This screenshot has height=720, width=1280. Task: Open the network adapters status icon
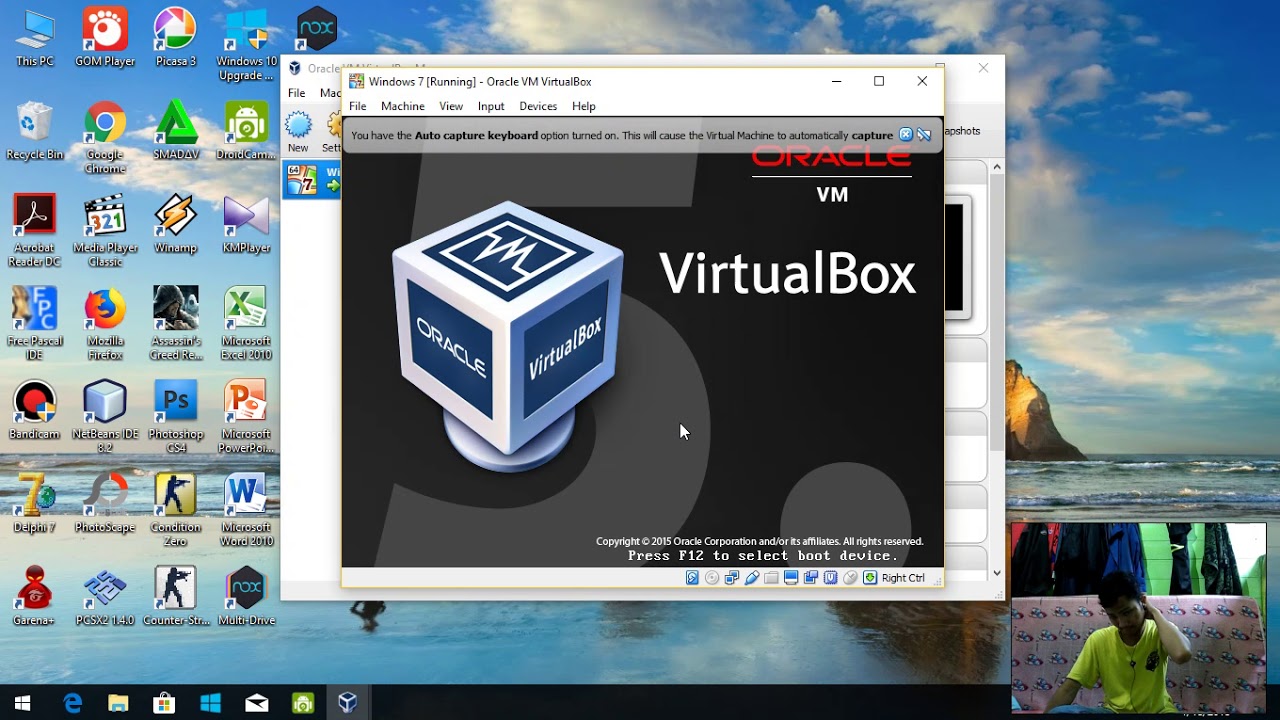click(x=732, y=578)
